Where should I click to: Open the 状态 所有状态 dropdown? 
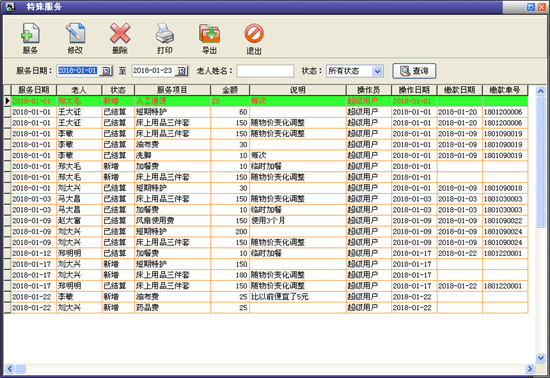pos(377,71)
